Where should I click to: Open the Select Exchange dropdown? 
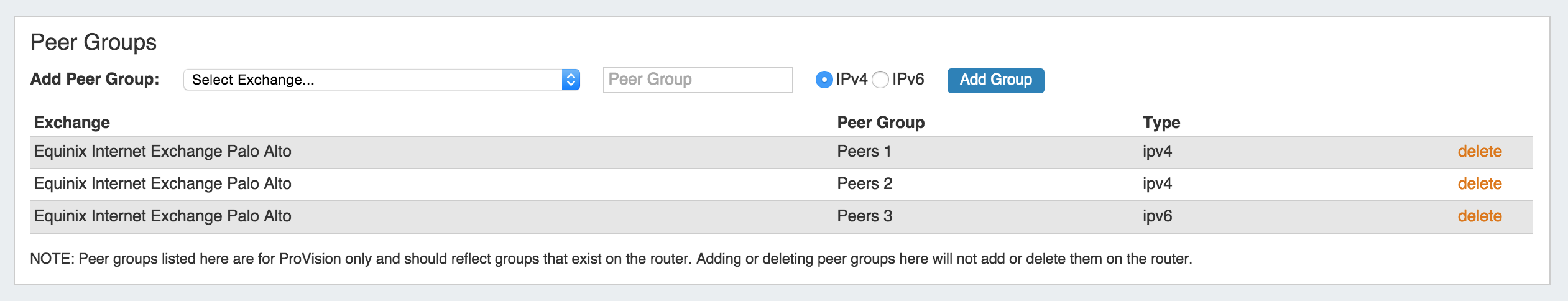point(381,80)
